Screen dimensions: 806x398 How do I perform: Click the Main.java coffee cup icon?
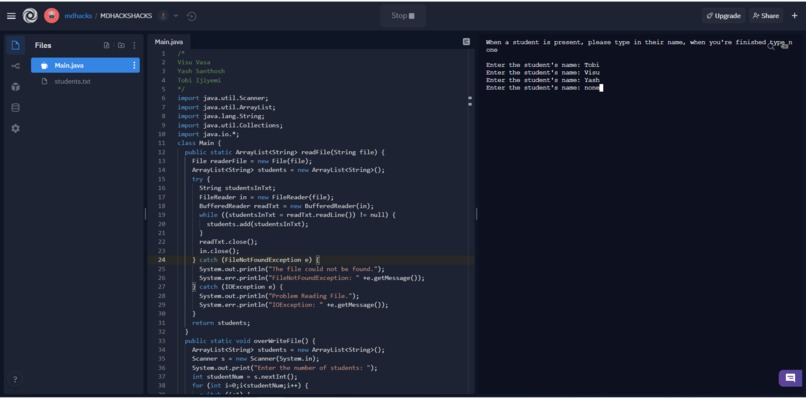point(44,65)
